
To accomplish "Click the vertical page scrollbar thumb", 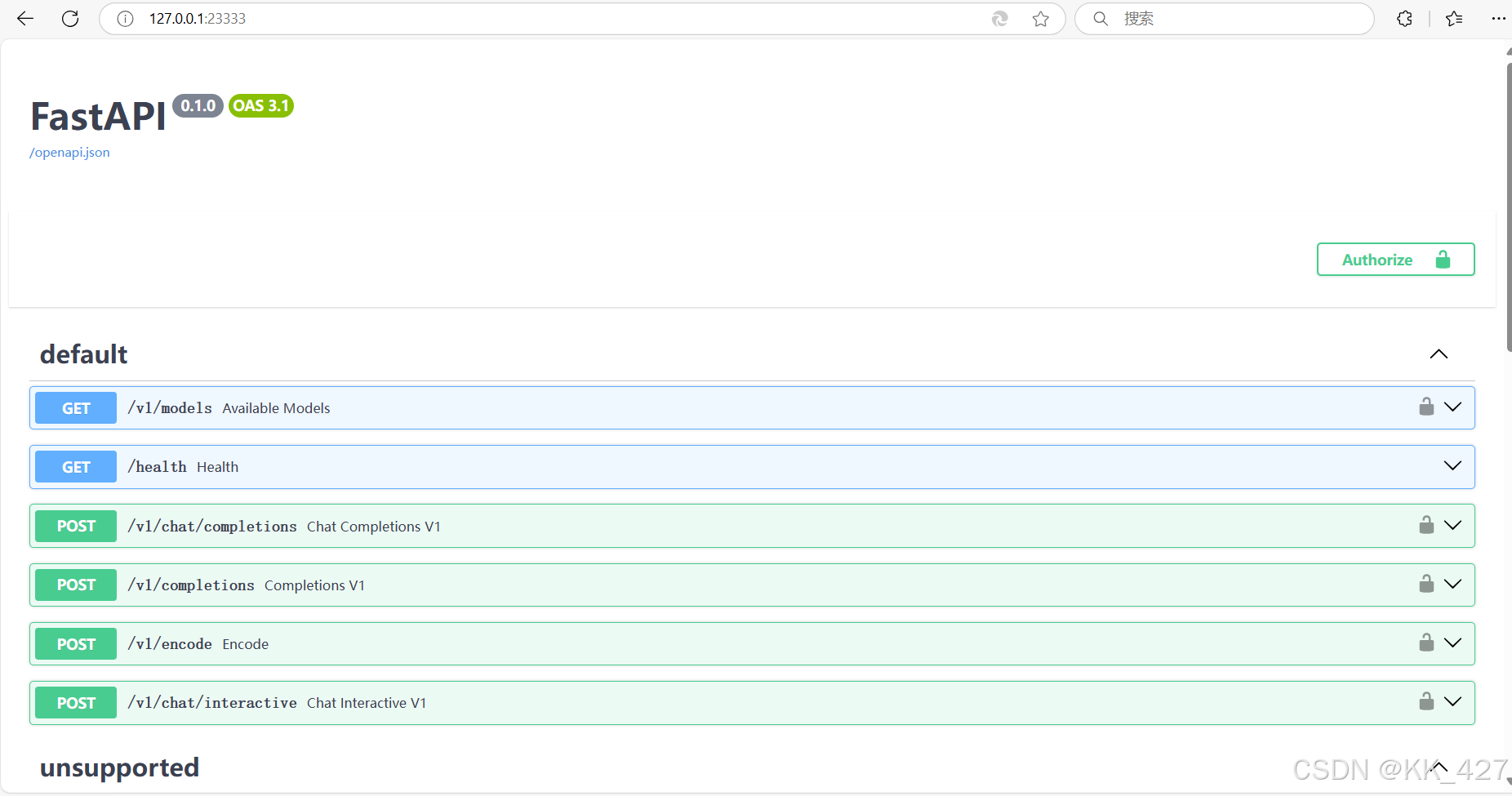I will tap(1509, 207).
